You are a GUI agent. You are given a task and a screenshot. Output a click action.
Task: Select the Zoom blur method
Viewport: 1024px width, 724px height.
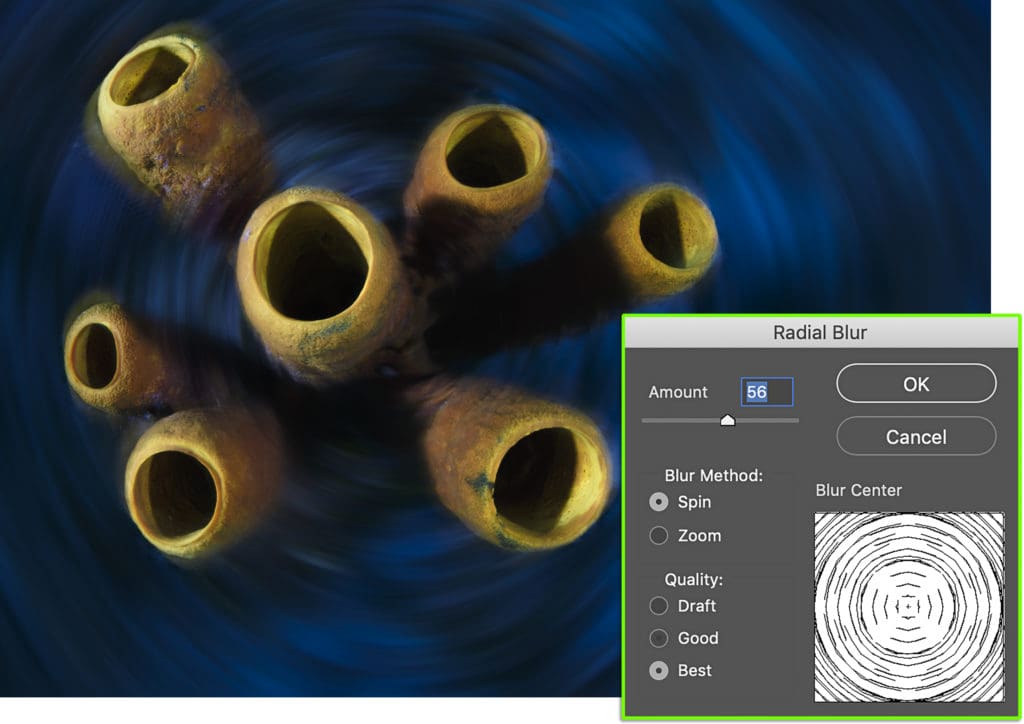659,536
